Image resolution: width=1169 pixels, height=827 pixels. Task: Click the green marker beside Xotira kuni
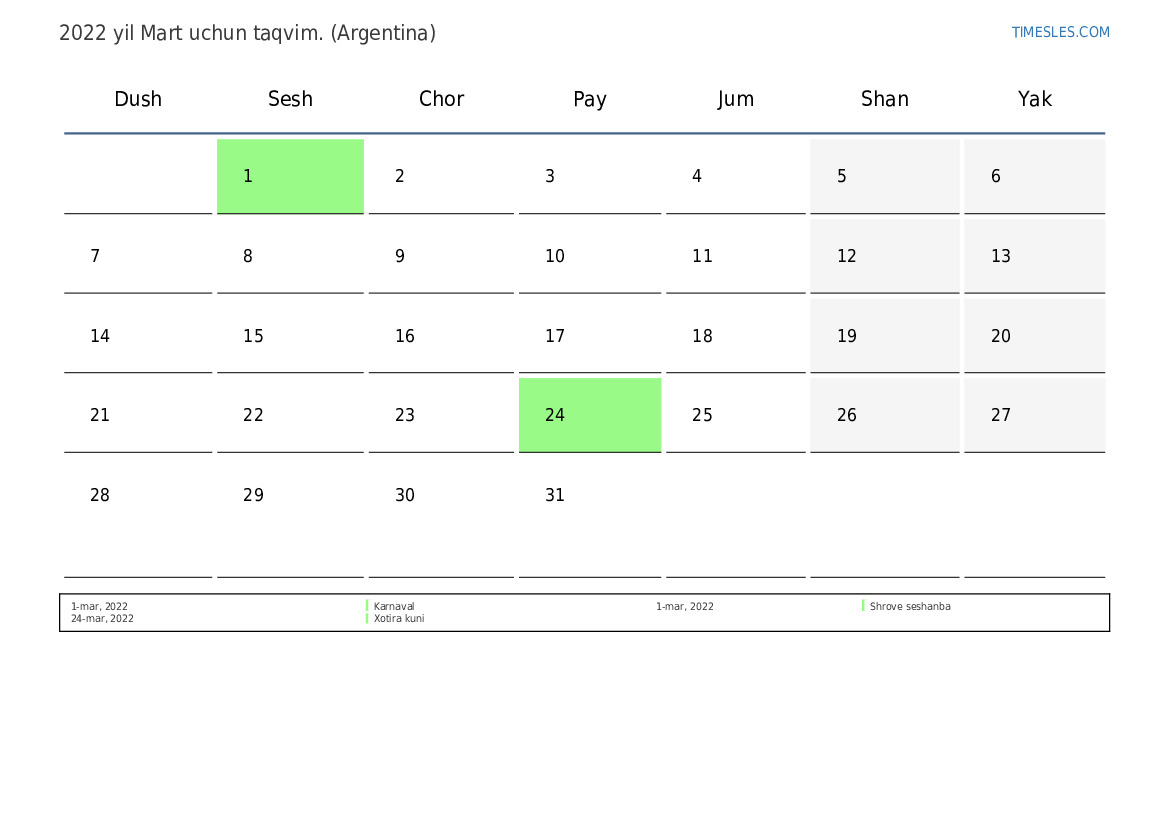tap(367, 617)
